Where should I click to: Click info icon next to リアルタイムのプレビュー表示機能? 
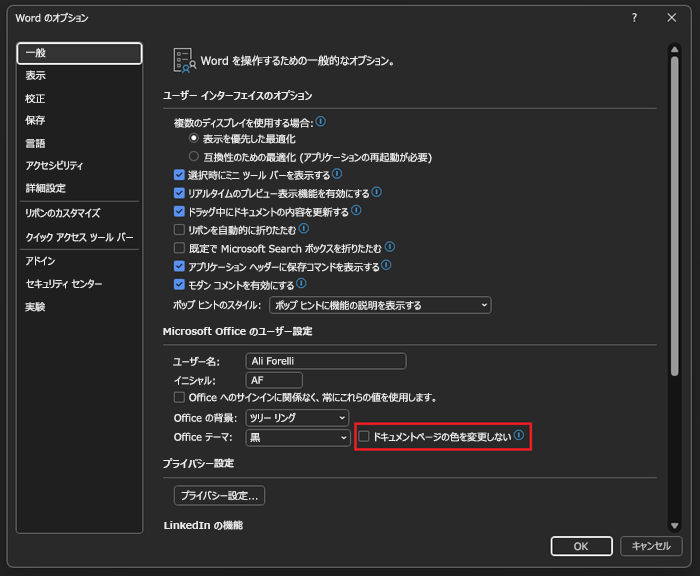(x=377, y=192)
